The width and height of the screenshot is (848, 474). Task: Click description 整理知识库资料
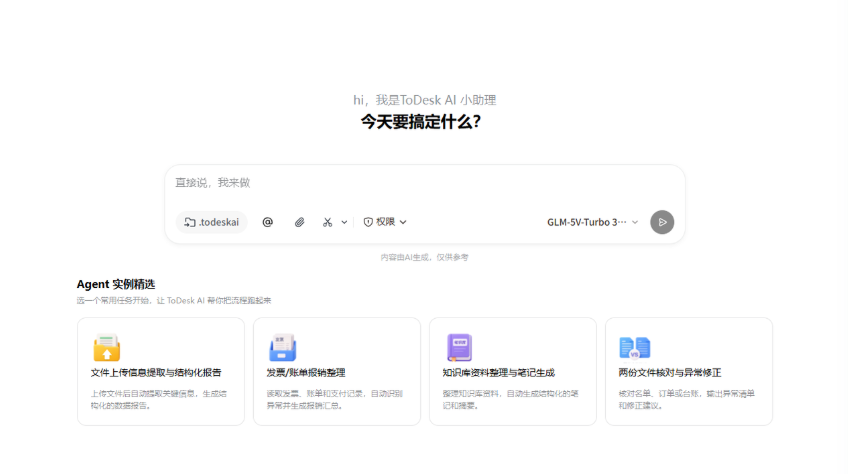(511, 399)
